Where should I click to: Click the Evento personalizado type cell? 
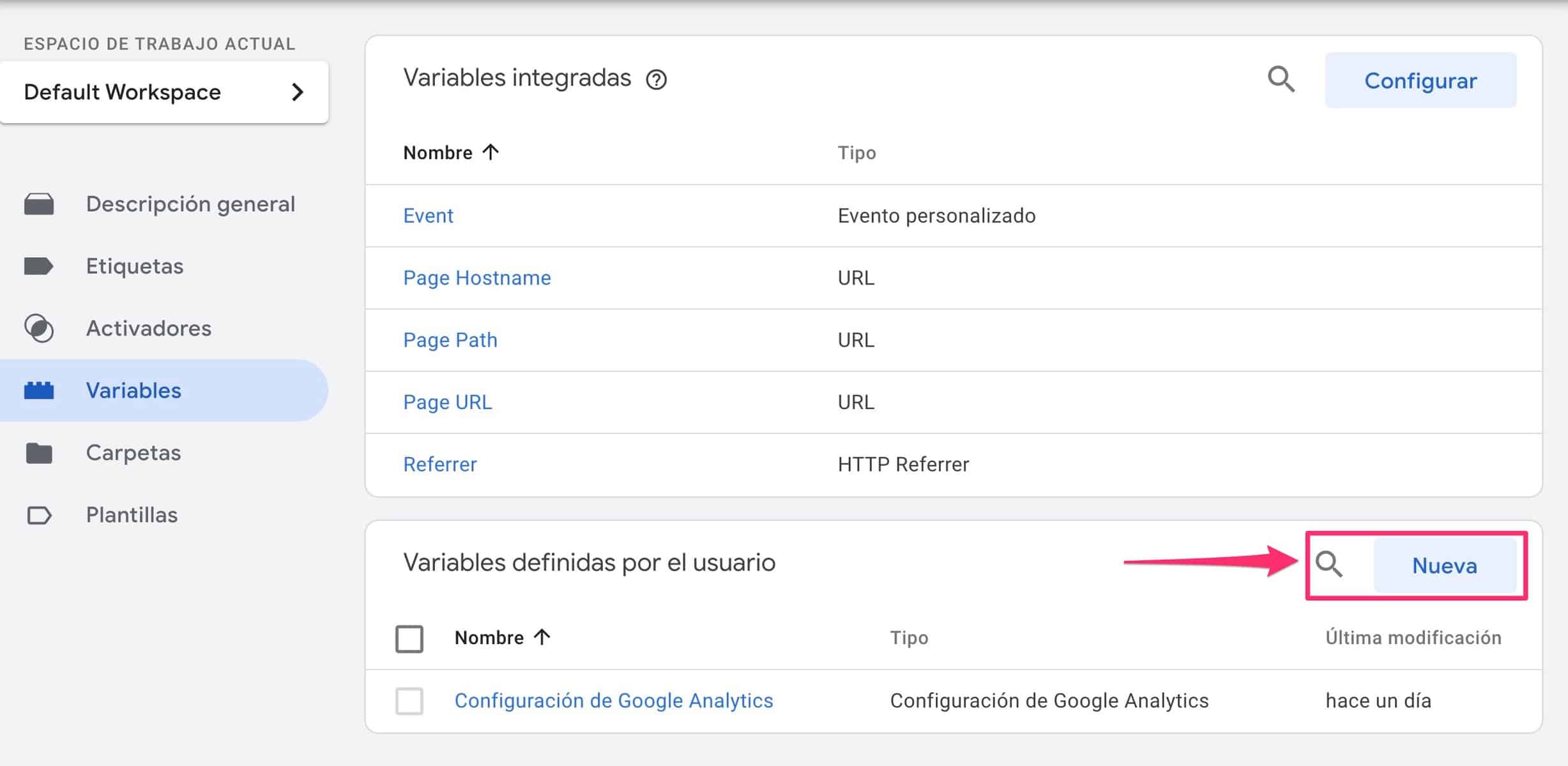point(936,216)
